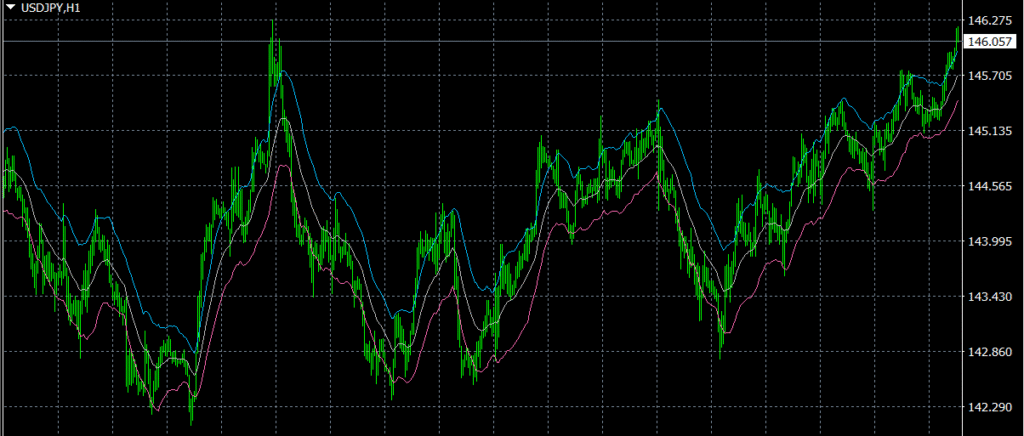Viewport: 1024px width, 436px height.
Task: Click the triangle arrow beside USDJPY,H1
Action: click(x=10, y=8)
